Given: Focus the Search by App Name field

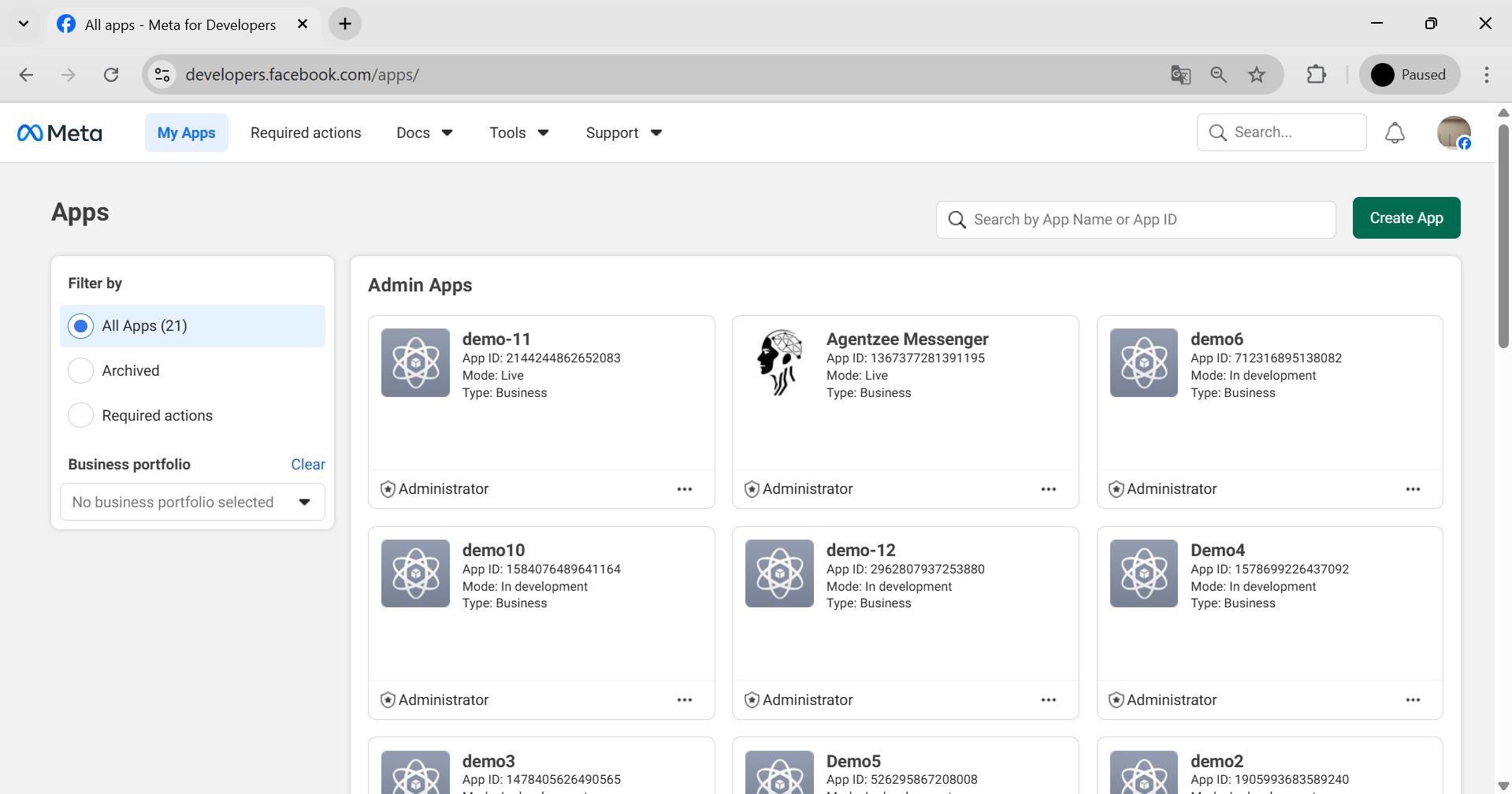Looking at the screenshot, I should tap(1135, 220).
